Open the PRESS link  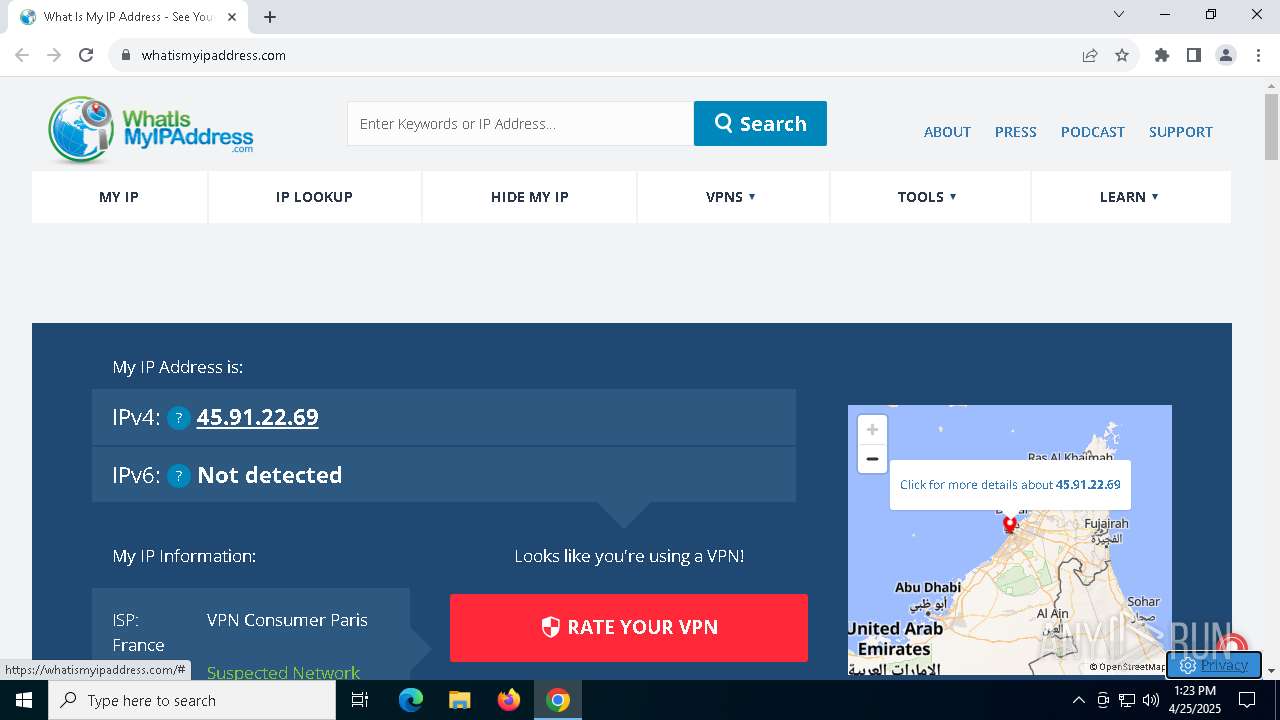(1015, 132)
